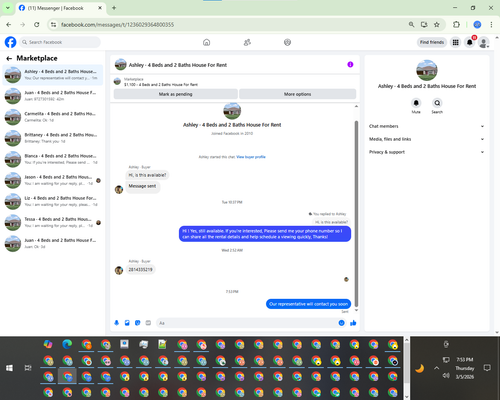Click the More options button
Image resolution: width=500 pixels, height=400 pixels.
pos(297,94)
